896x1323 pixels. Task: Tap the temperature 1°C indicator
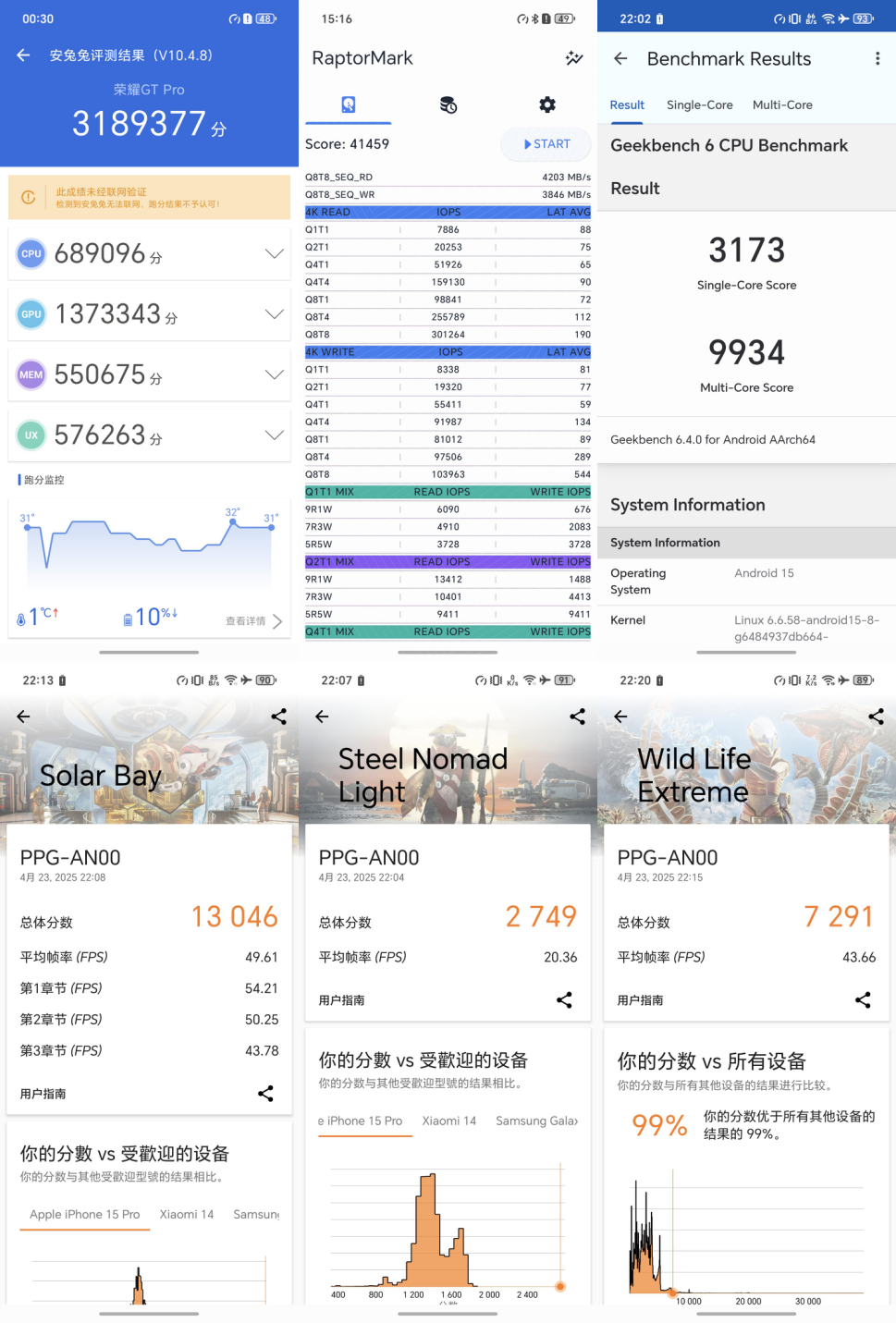click(38, 617)
